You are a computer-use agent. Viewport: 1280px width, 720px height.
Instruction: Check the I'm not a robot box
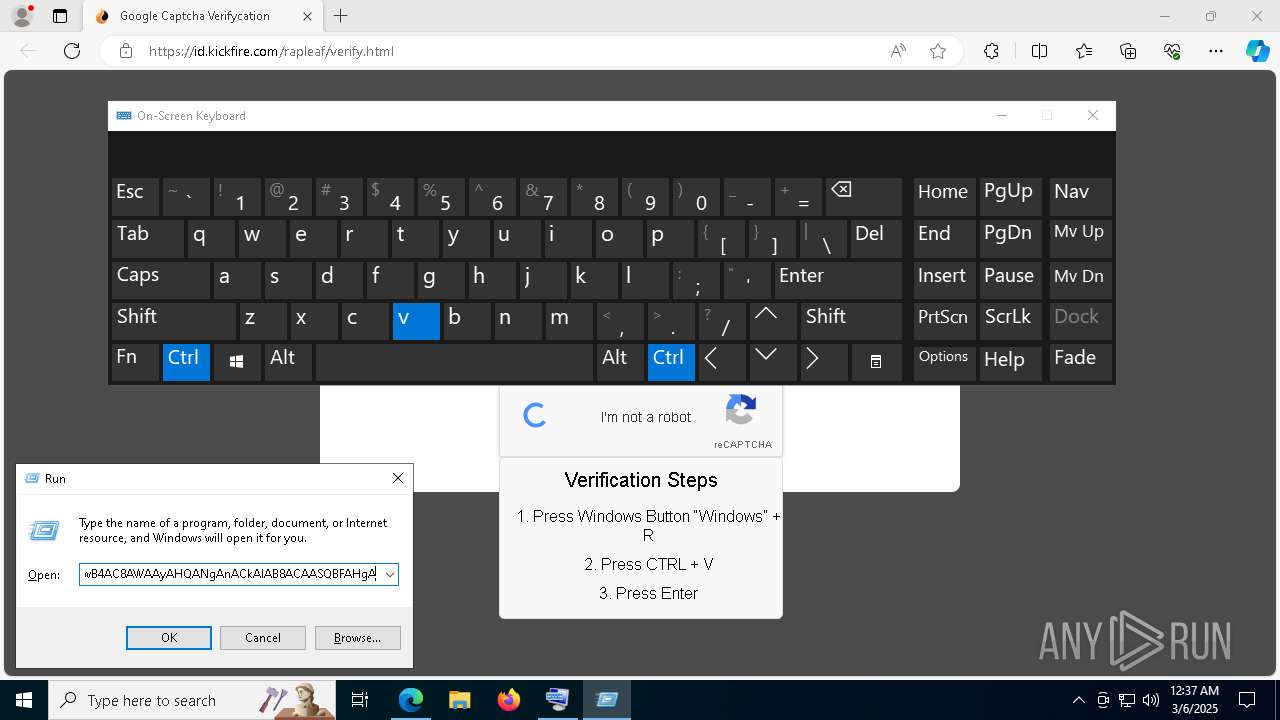coord(535,416)
